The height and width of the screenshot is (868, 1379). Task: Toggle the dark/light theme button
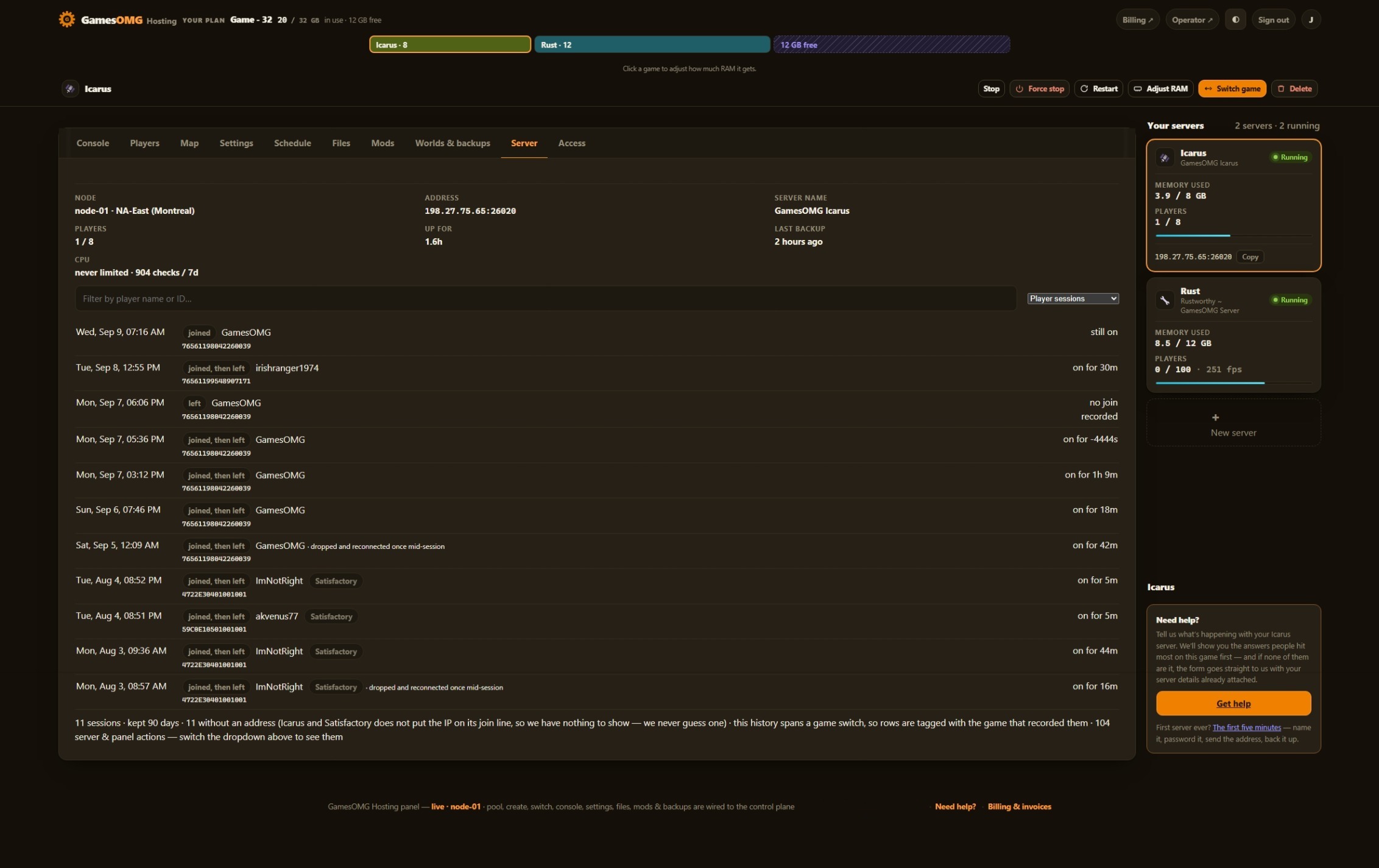tap(1235, 19)
